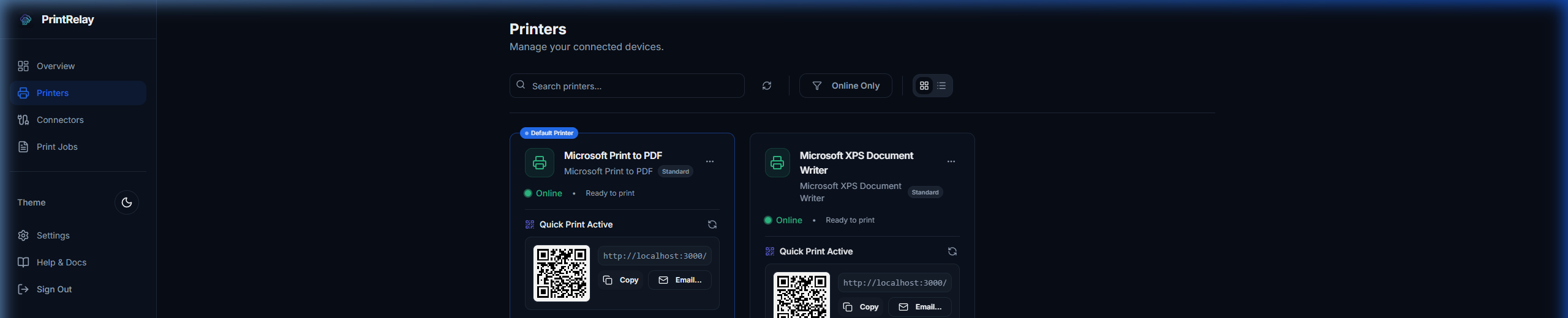Viewport: 1568px width, 318px height.
Task: Toggle the Online Only filter
Action: [x=845, y=86]
